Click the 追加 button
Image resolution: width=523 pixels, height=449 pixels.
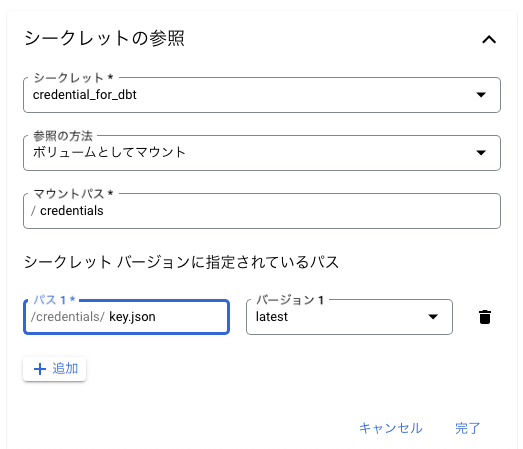tap(55, 369)
